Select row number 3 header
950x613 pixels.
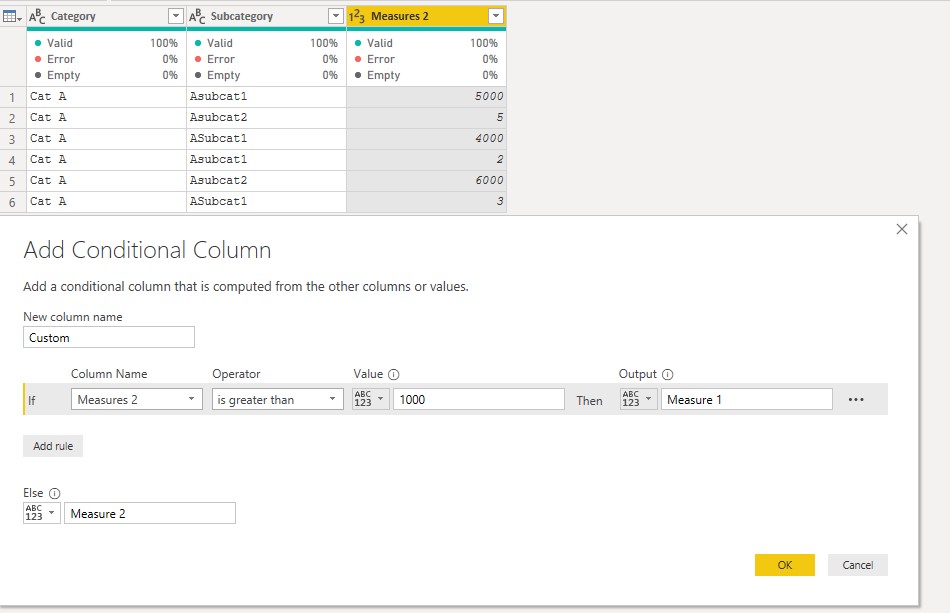(12, 139)
